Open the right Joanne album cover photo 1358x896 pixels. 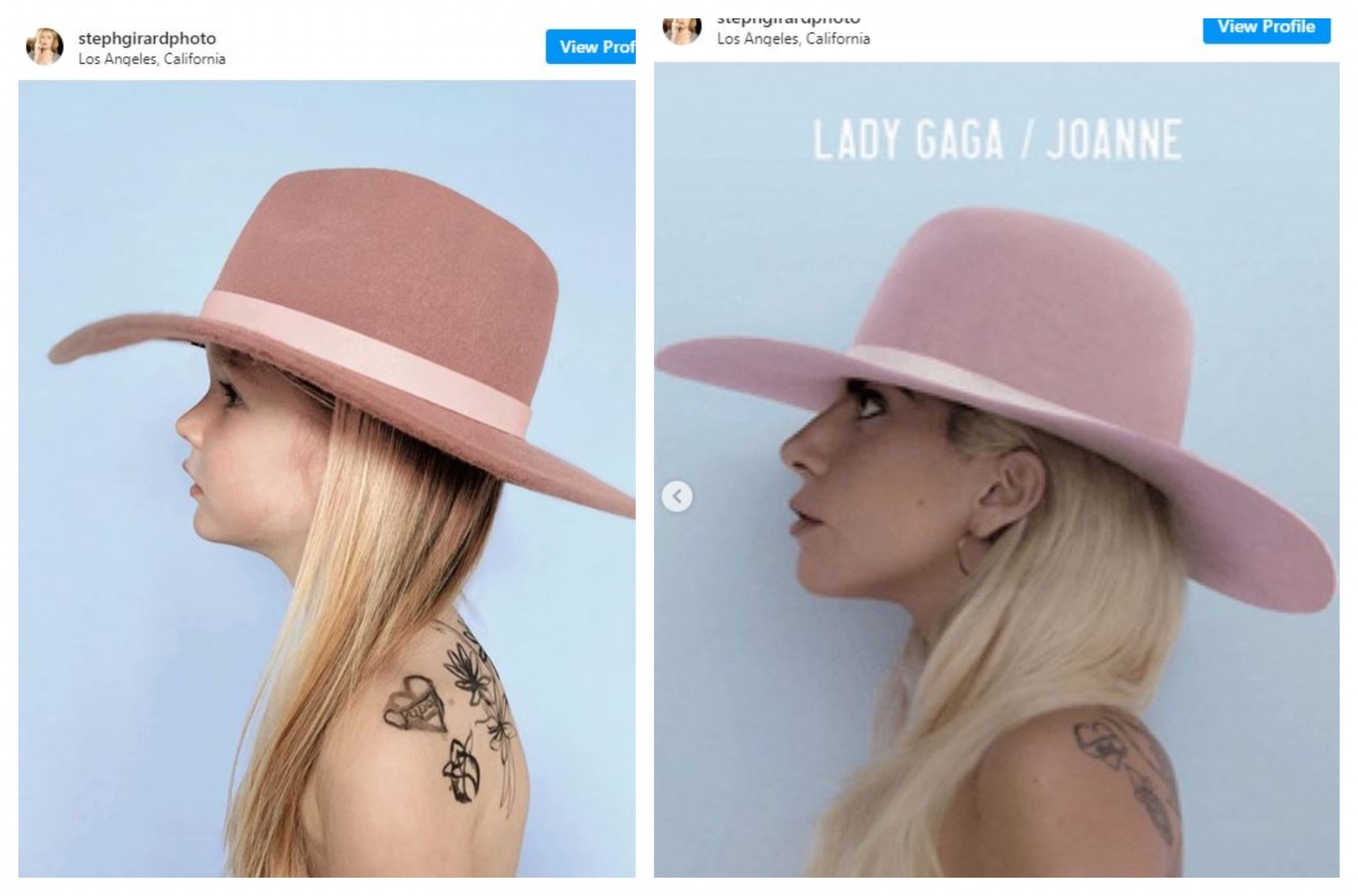coord(997,470)
